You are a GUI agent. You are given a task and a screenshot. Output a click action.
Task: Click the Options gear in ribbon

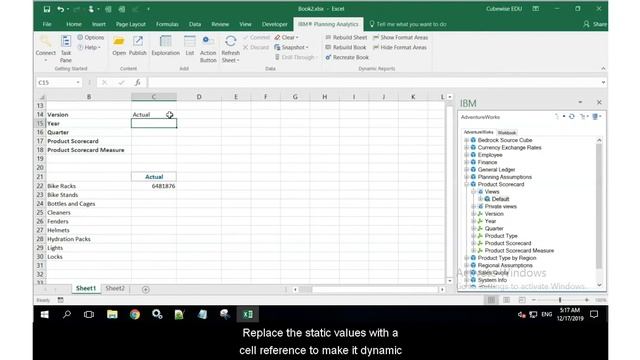tap(91, 37)
